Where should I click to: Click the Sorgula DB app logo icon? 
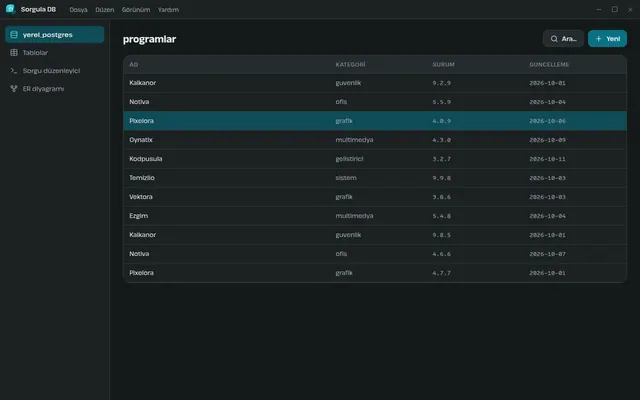click(x=10, y=9)
